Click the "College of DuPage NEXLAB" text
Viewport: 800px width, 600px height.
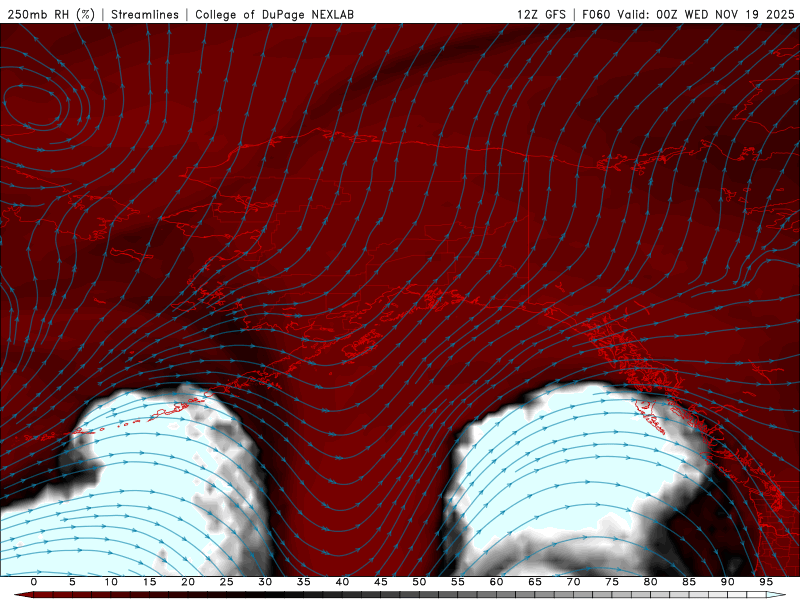tap(274, 14)
